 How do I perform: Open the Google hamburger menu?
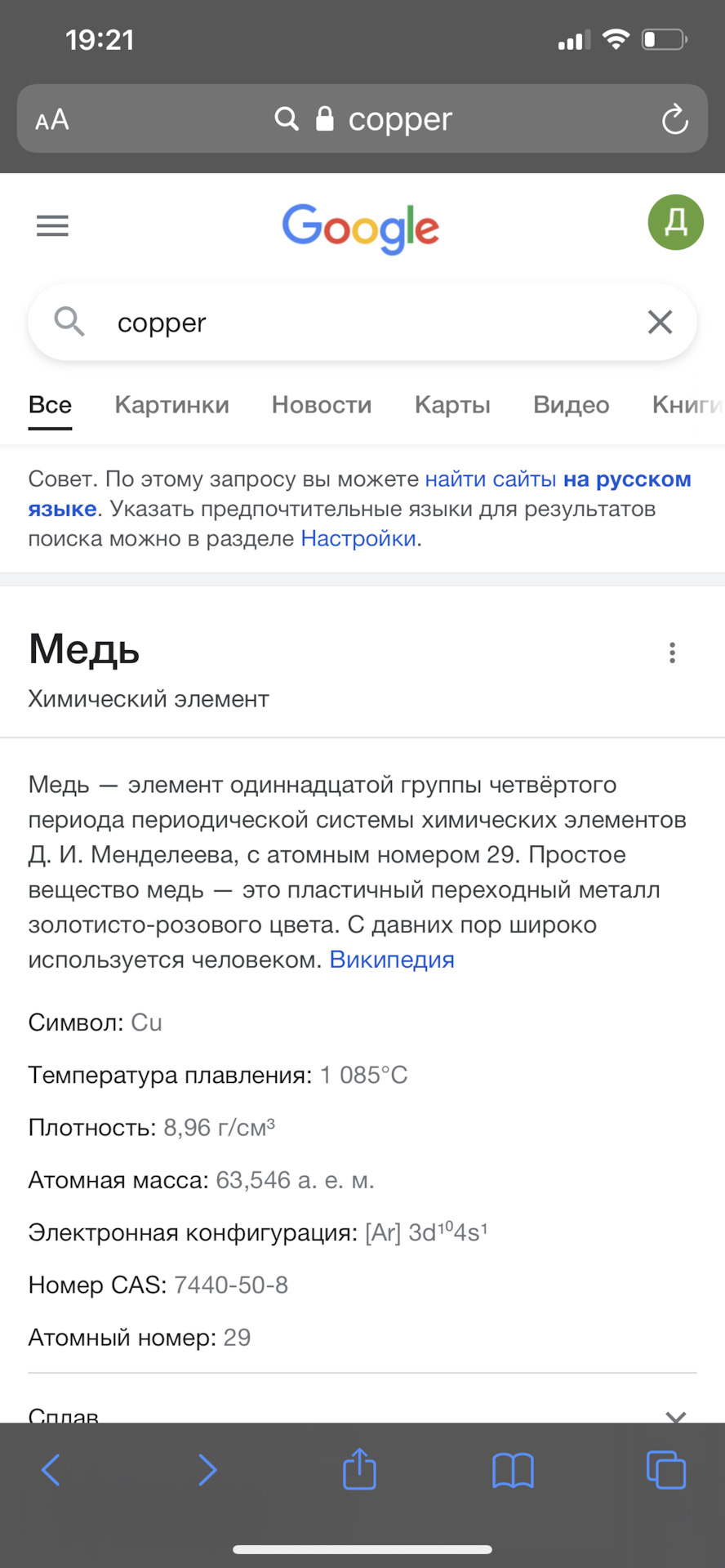pyautogui.click(x=53, y=225)
